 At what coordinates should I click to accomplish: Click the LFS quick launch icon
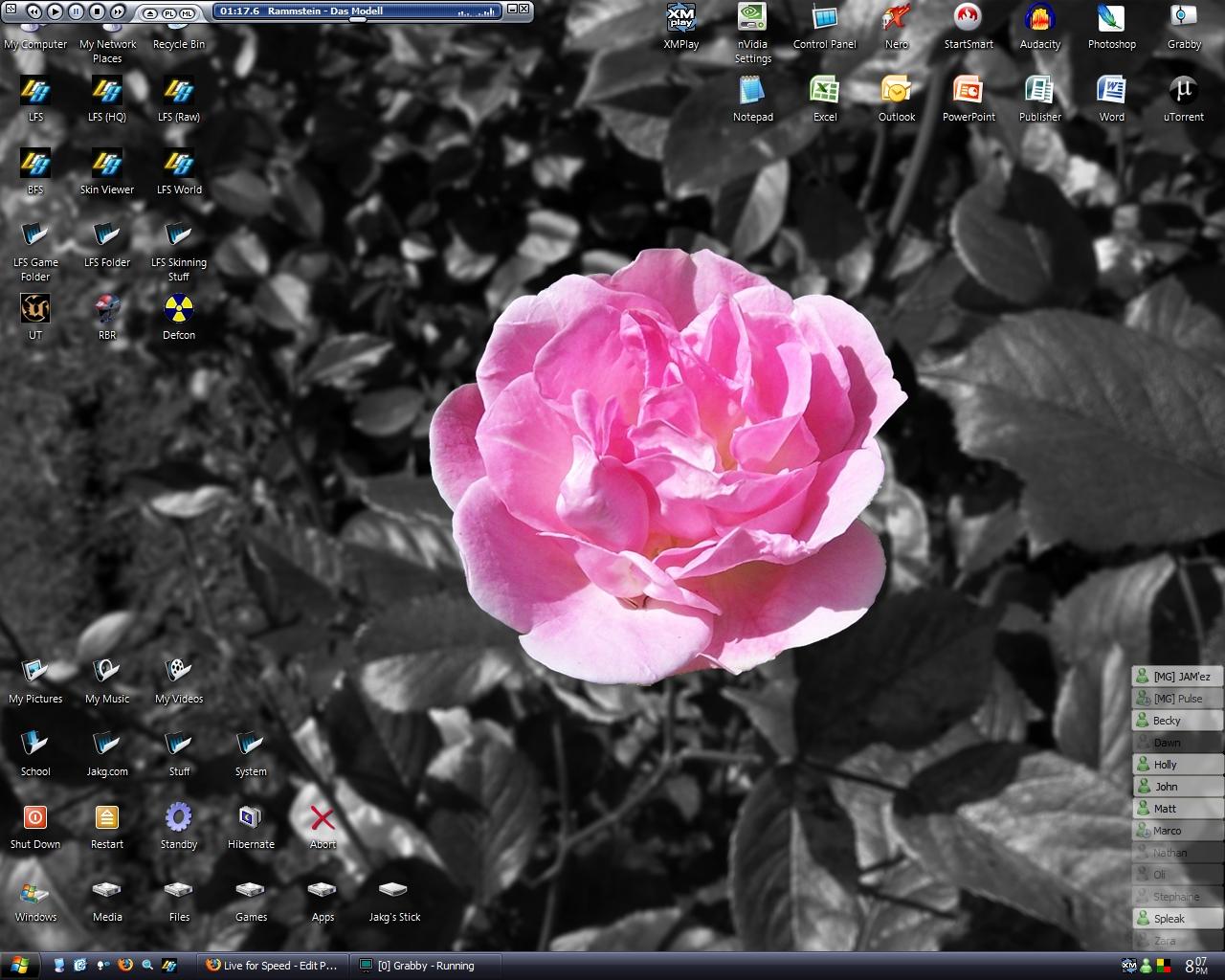click(169, 966)
